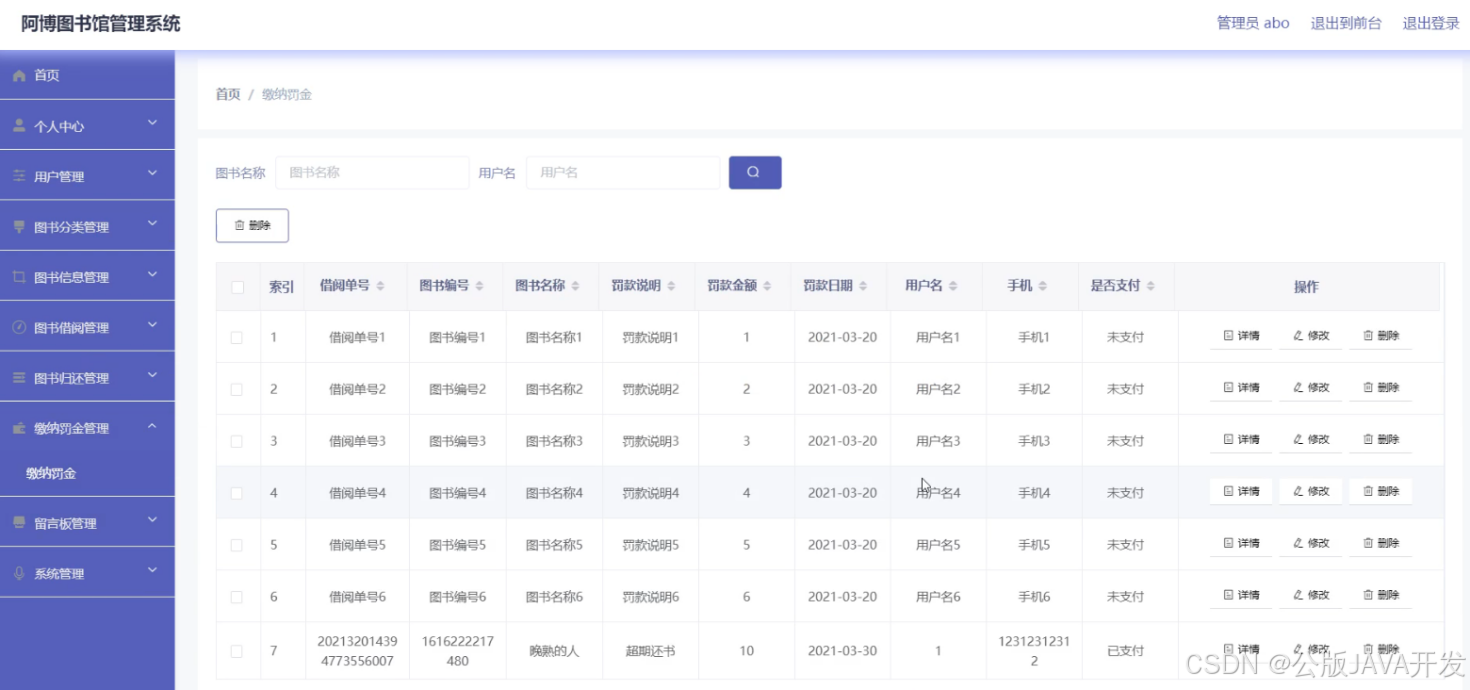Open the 系统管理 sidebar menu

point(87,572)
